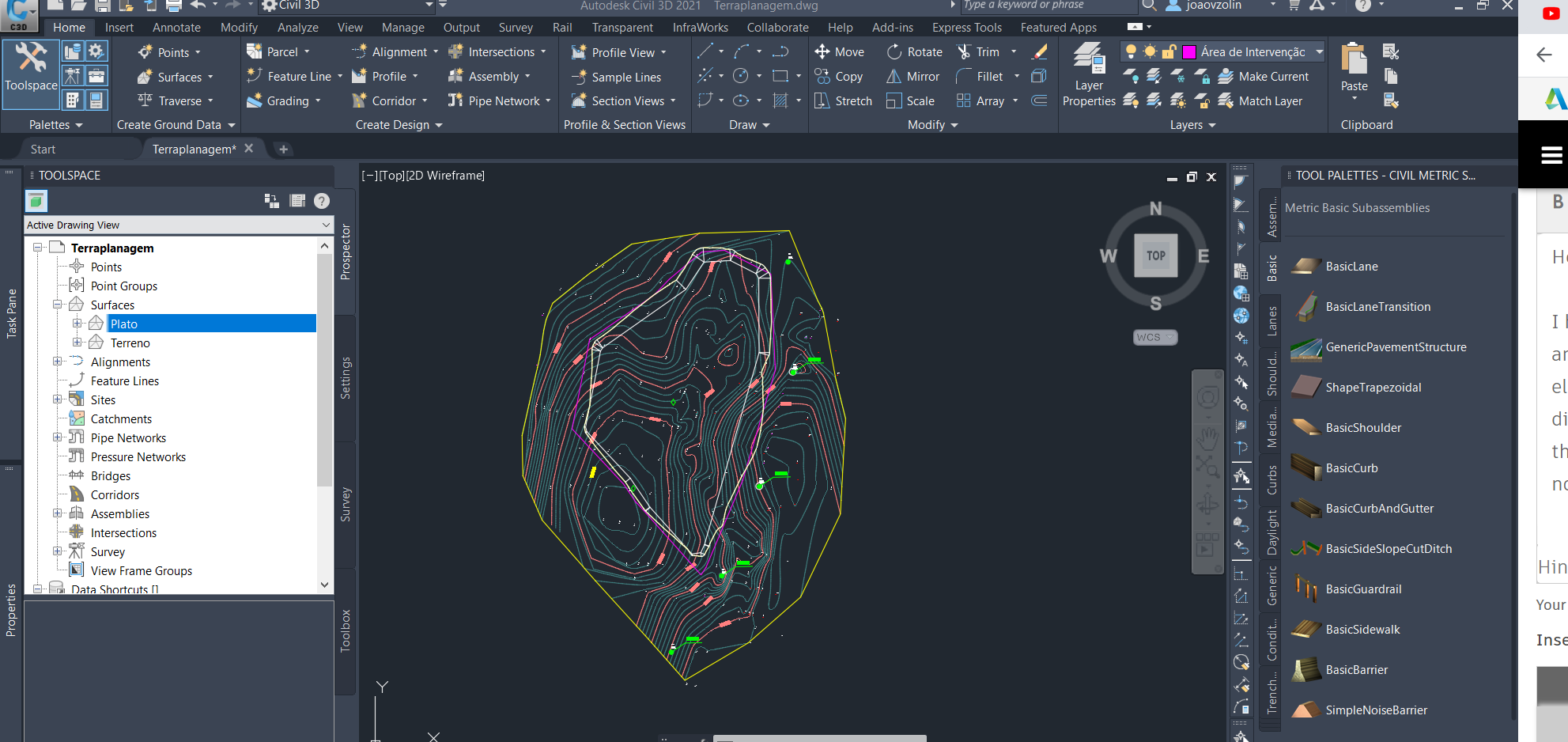1568x742 pixels.
Task: Toggle the layer lock padlock icon
Action: coord(1169,51)
